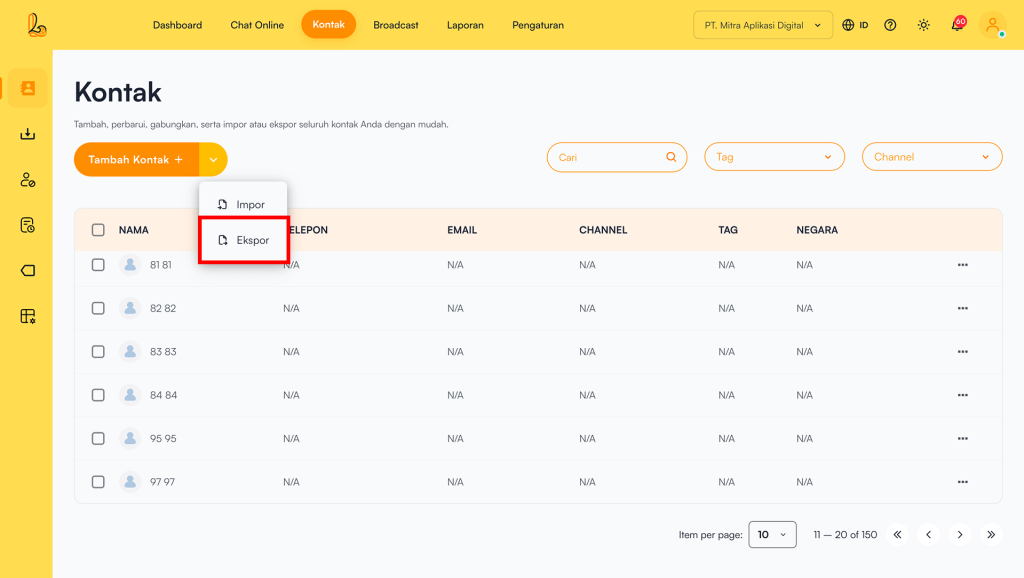The width and height of the screenshot is (1024, 578).
Task: Expand the Tag filter dropdown
Action: coord(774,157)
